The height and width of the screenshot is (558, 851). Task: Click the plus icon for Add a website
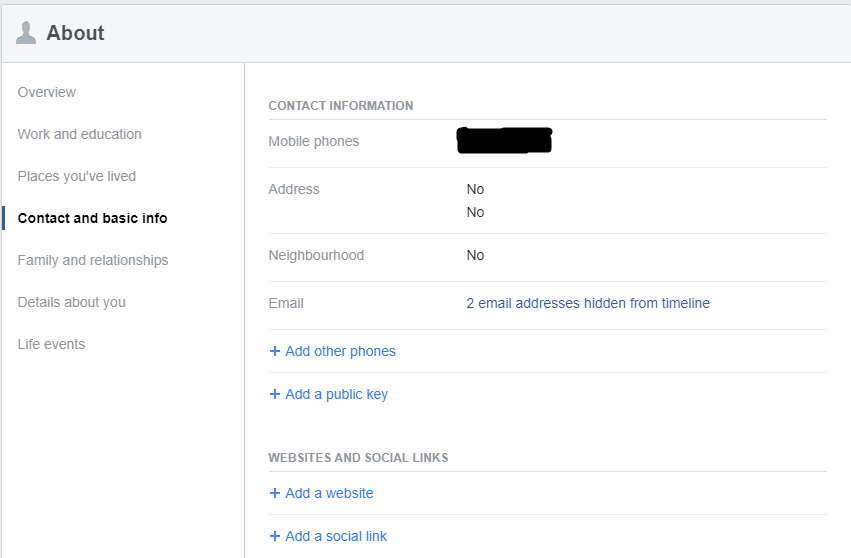pos(275,493)
